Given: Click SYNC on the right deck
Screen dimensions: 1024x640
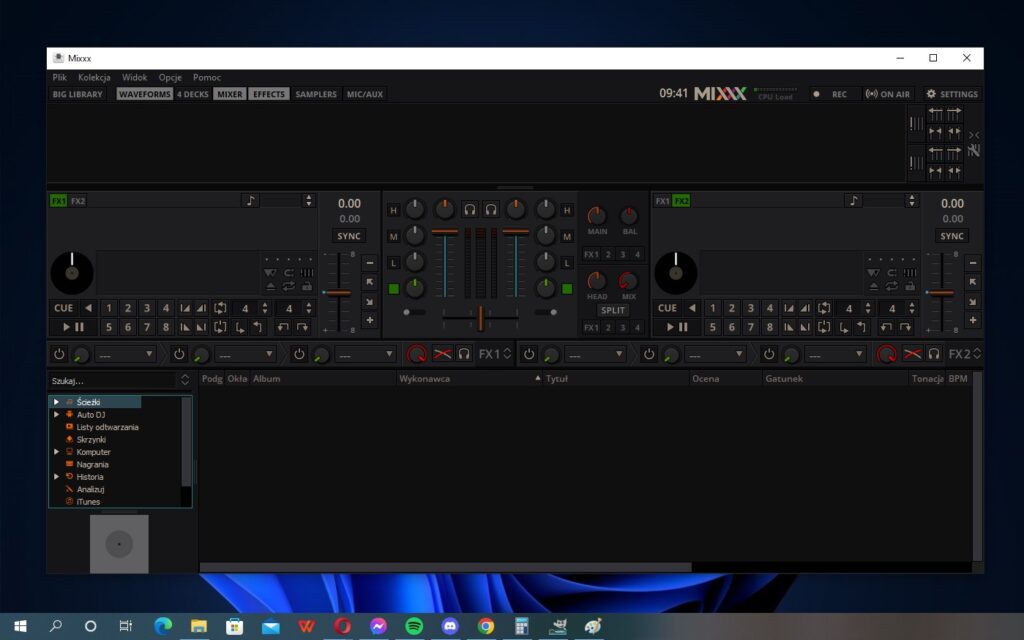Looking at the screenshot, I should coord(952,236).
